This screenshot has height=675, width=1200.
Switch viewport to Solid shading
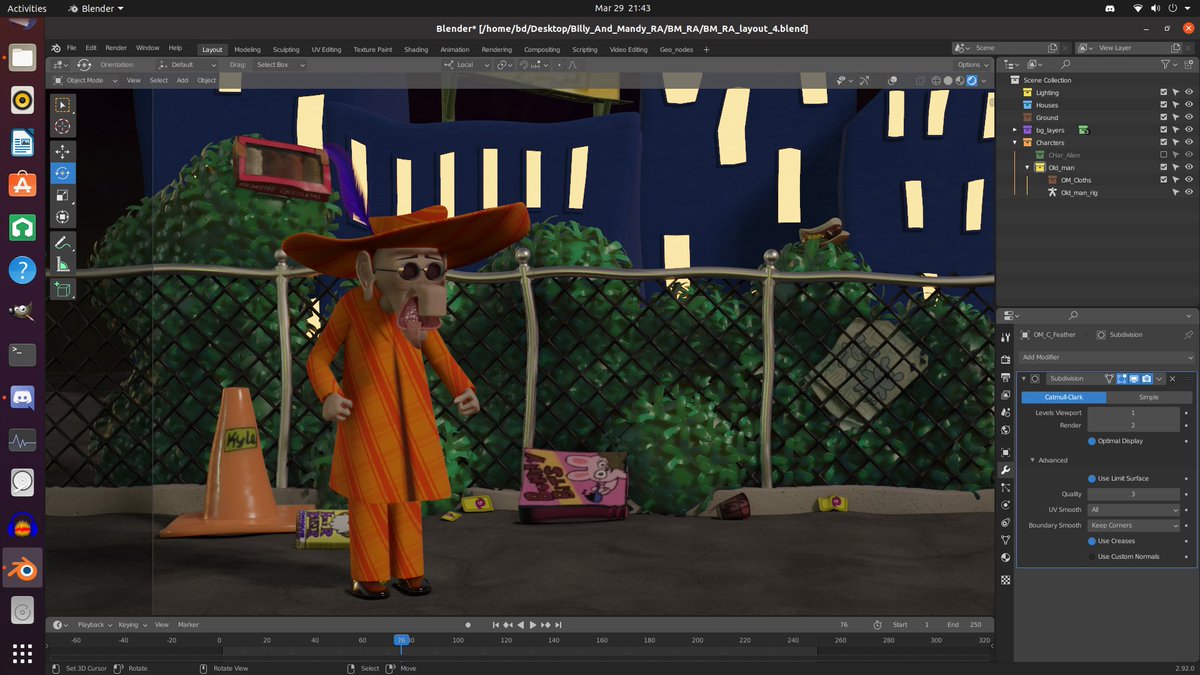point(948,80)
